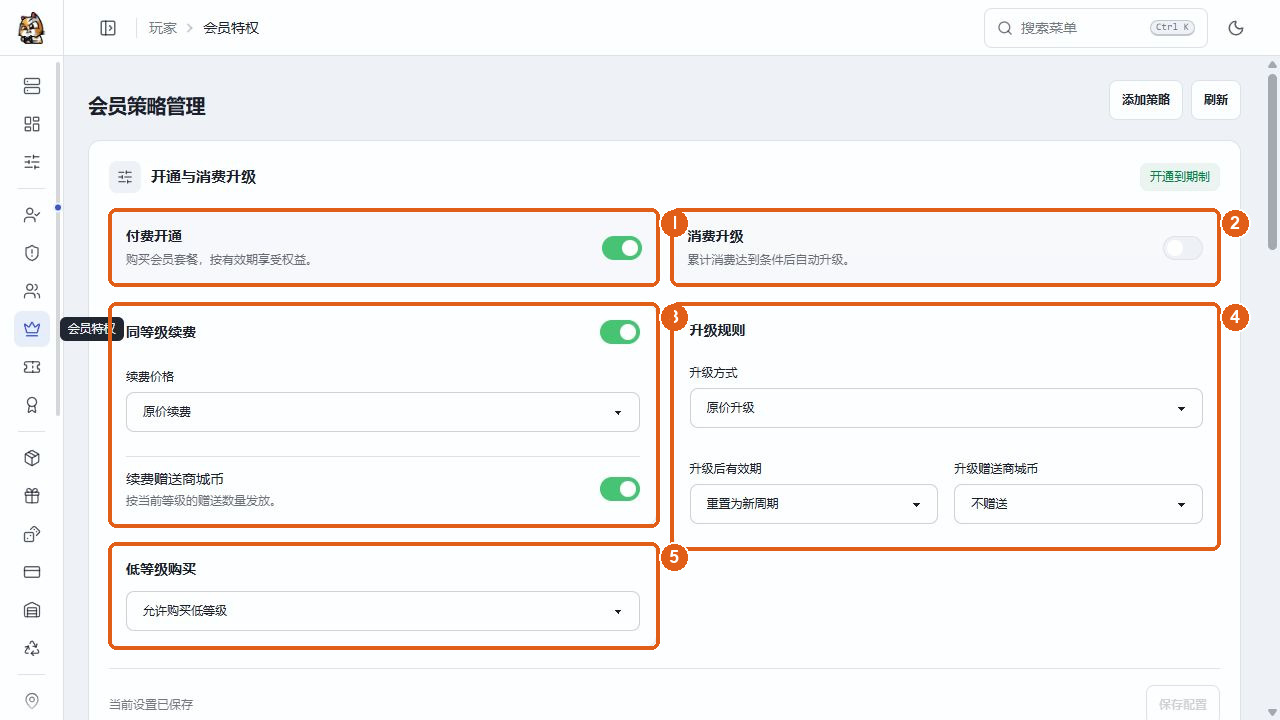
Task: Open the 续费价格 dropdown showing 原价续费
Action: tap(383, 412)
